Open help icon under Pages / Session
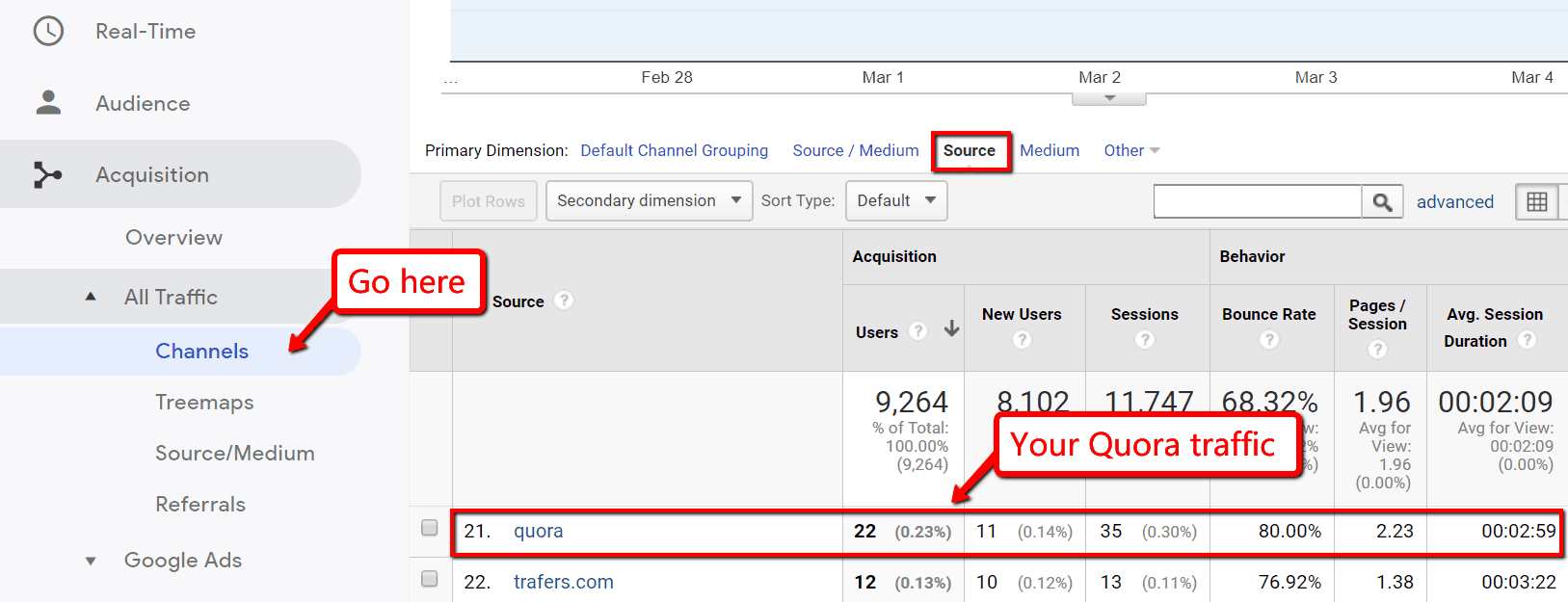Image resolution: width=1568 pixels, height=602 pixels. 1377,350
